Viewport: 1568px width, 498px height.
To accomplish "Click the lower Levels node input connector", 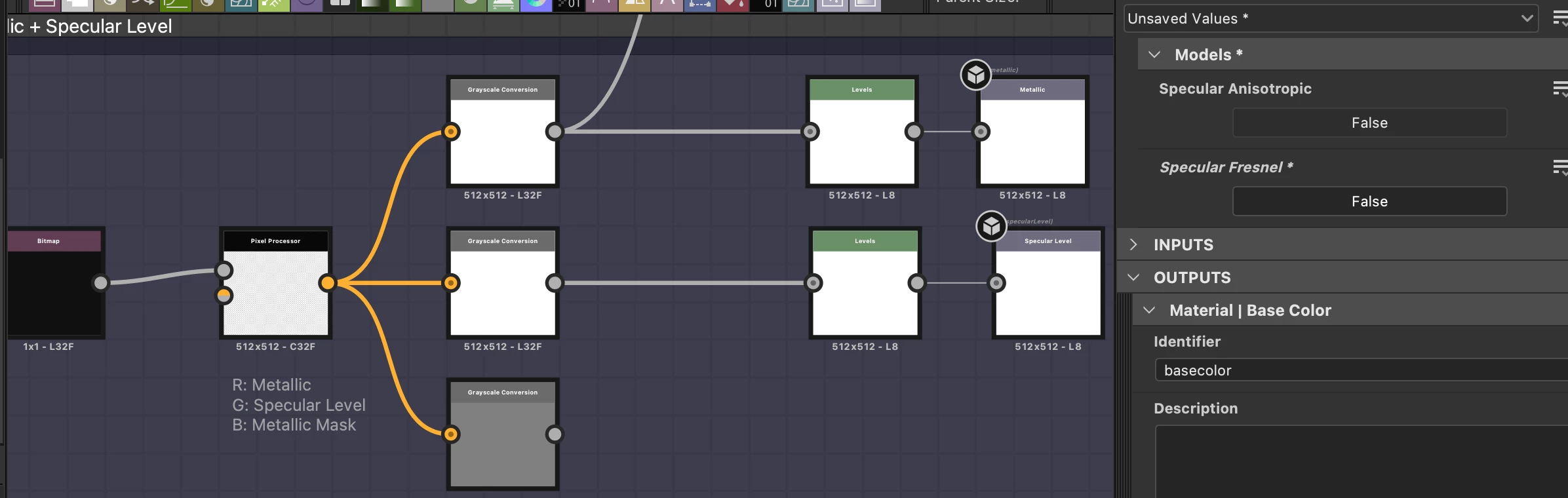I will [813, 283].
